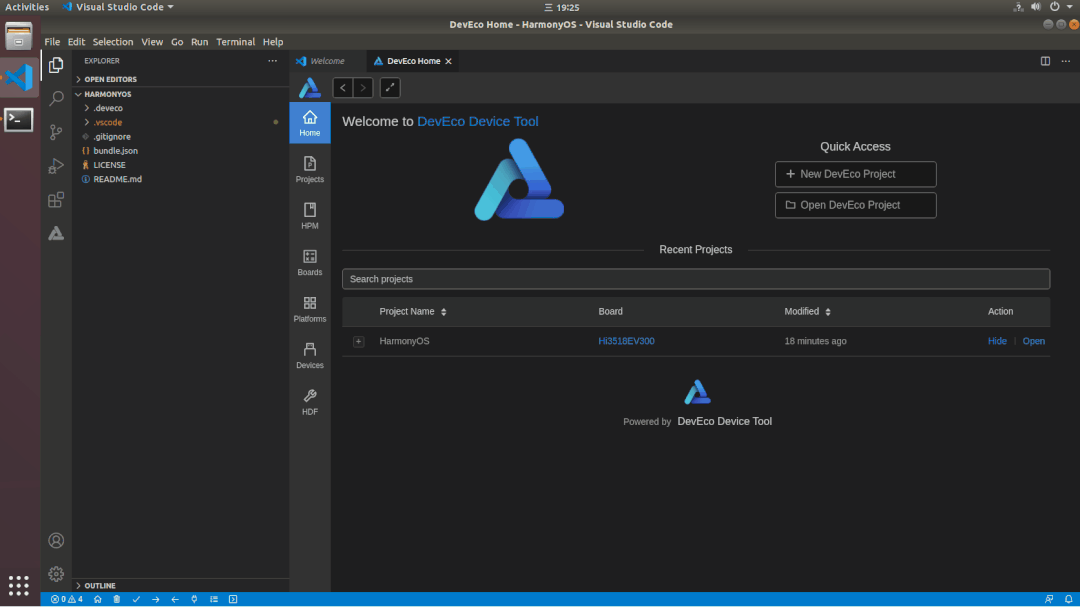The height and width of the screenshot is (607, 1080).
Task: Open the Hi3518EV300 board link
Action: pyautogui.click(x=626, y=341)
